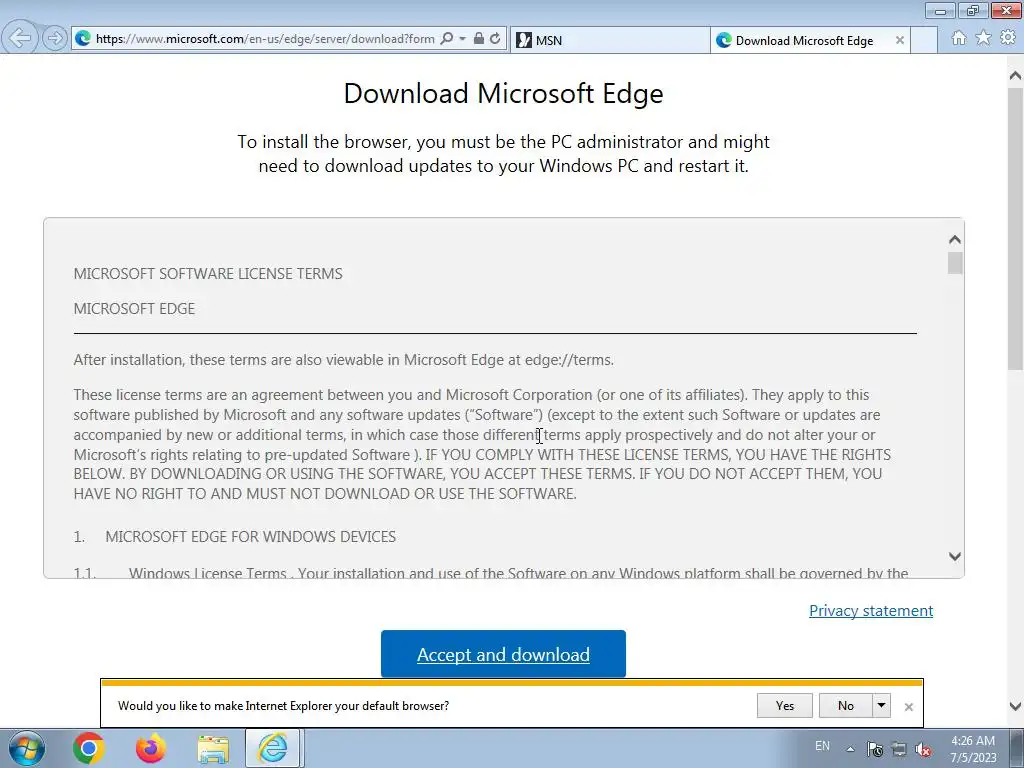This screenshot has width=1024, height=768.
Task: Click the EN language indicator in tray
Action: click(x=822, y=746)
